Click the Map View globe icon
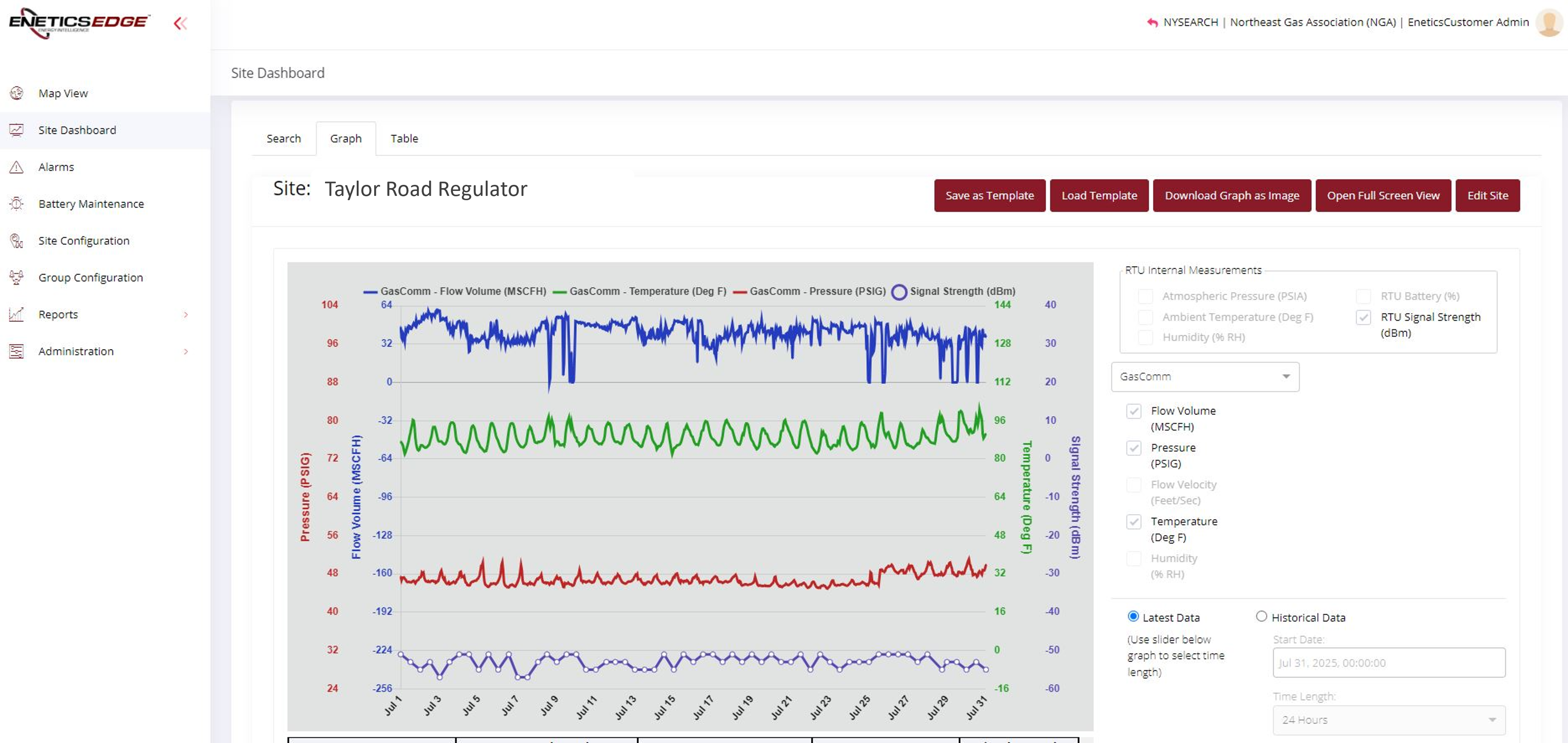This screenshot has width=1568, height=743. [x=16, y=93]
